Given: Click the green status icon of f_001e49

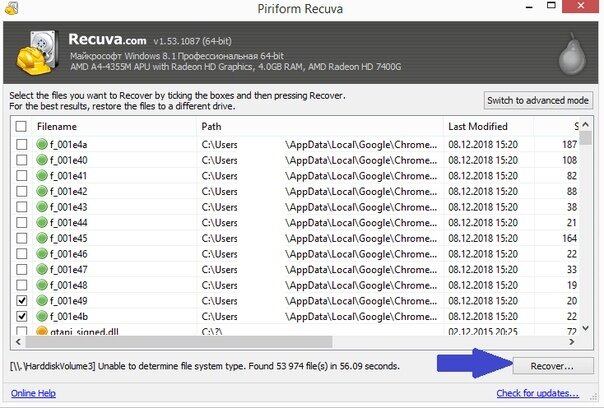Looking at the screenshot, I should (42, 301).
